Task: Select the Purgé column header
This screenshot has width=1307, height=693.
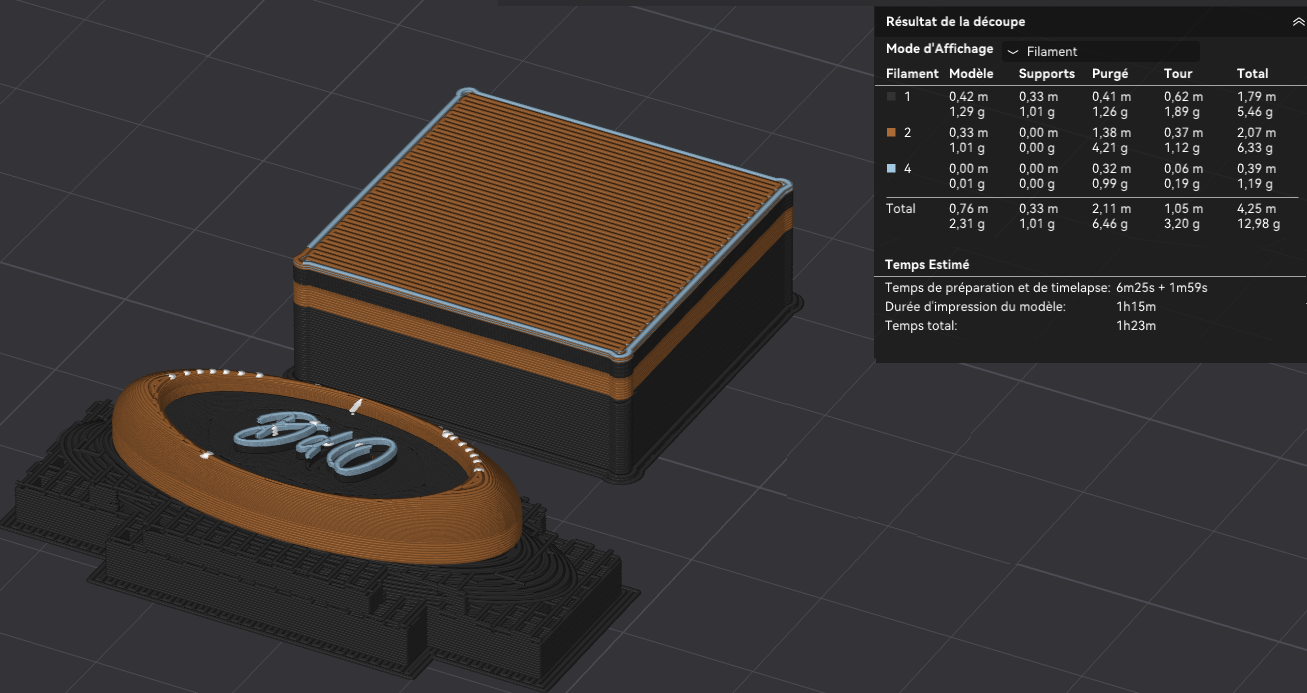Action: pyautogui.click(x=1110, y=74)
